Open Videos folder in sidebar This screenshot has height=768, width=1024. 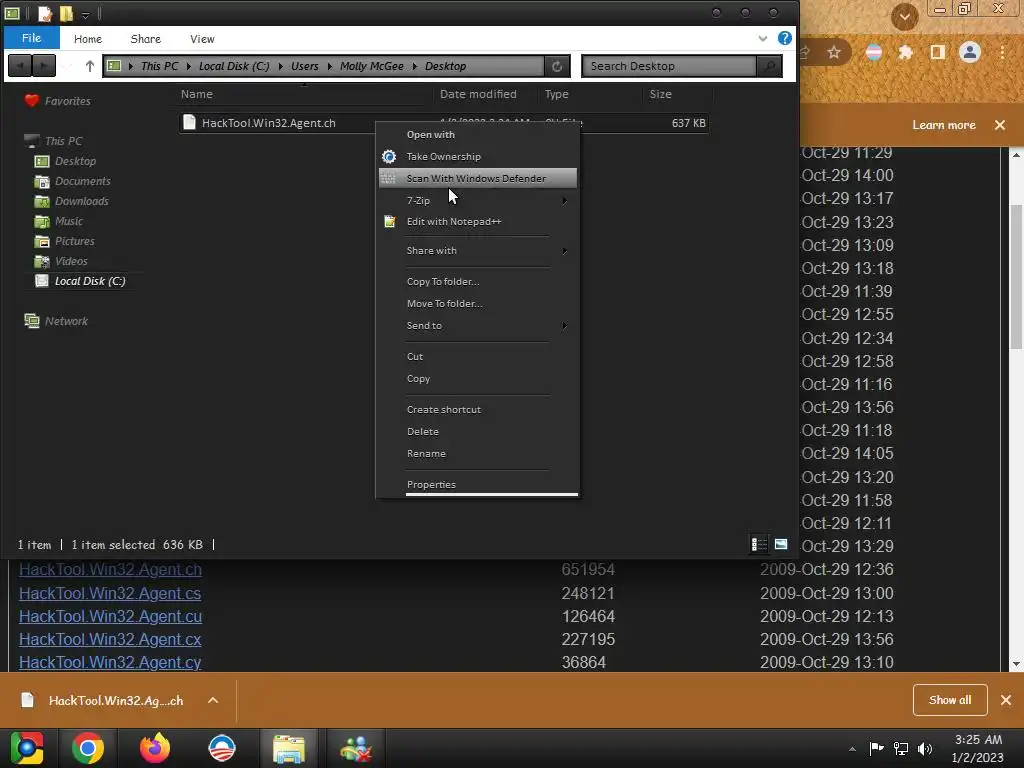pyautogui.click(x=71, y=261)
